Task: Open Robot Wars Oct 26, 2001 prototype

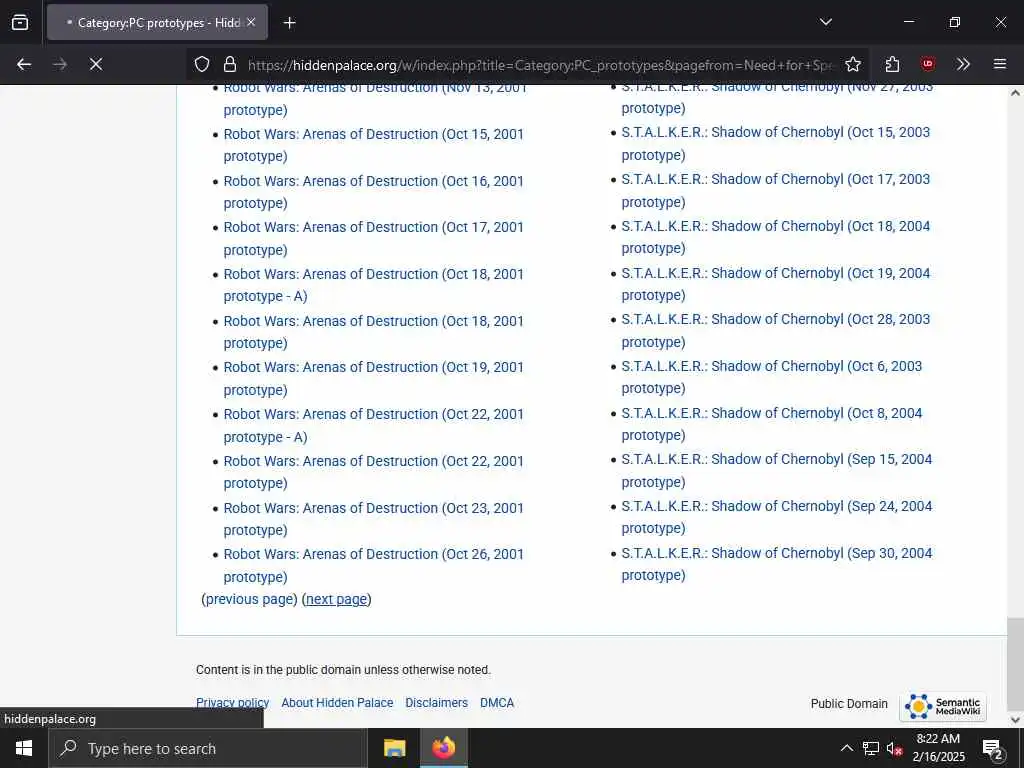Action: [x=374, y=566]
